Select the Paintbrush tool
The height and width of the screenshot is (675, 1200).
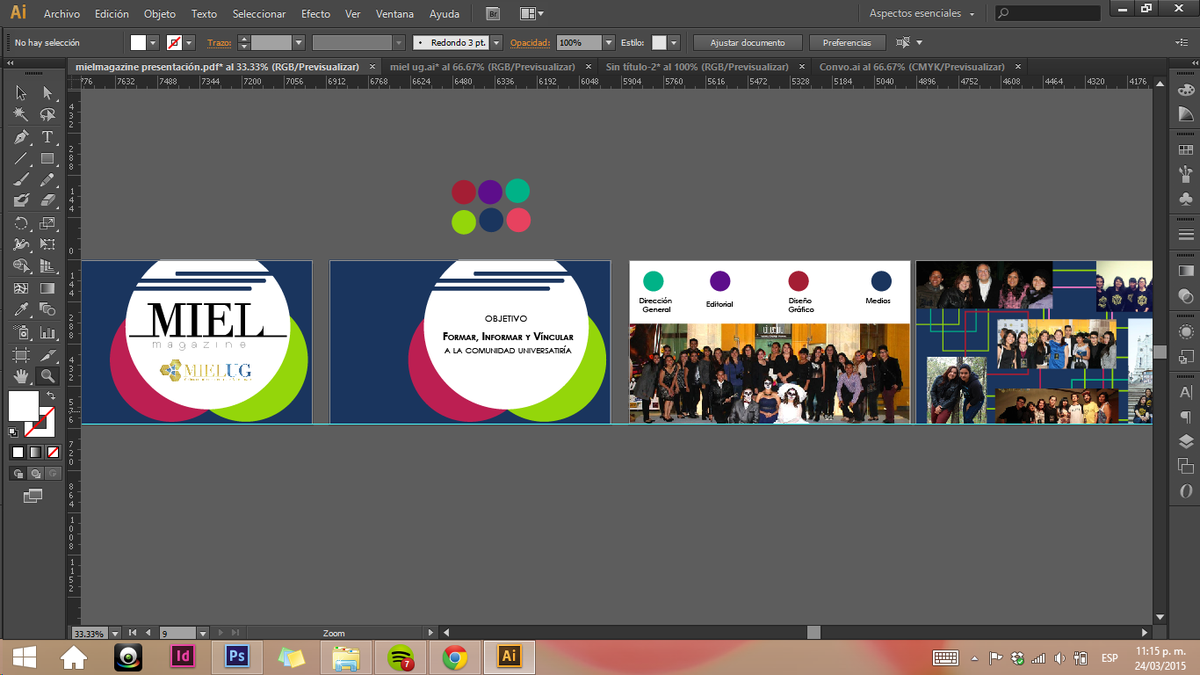[20, 180]
